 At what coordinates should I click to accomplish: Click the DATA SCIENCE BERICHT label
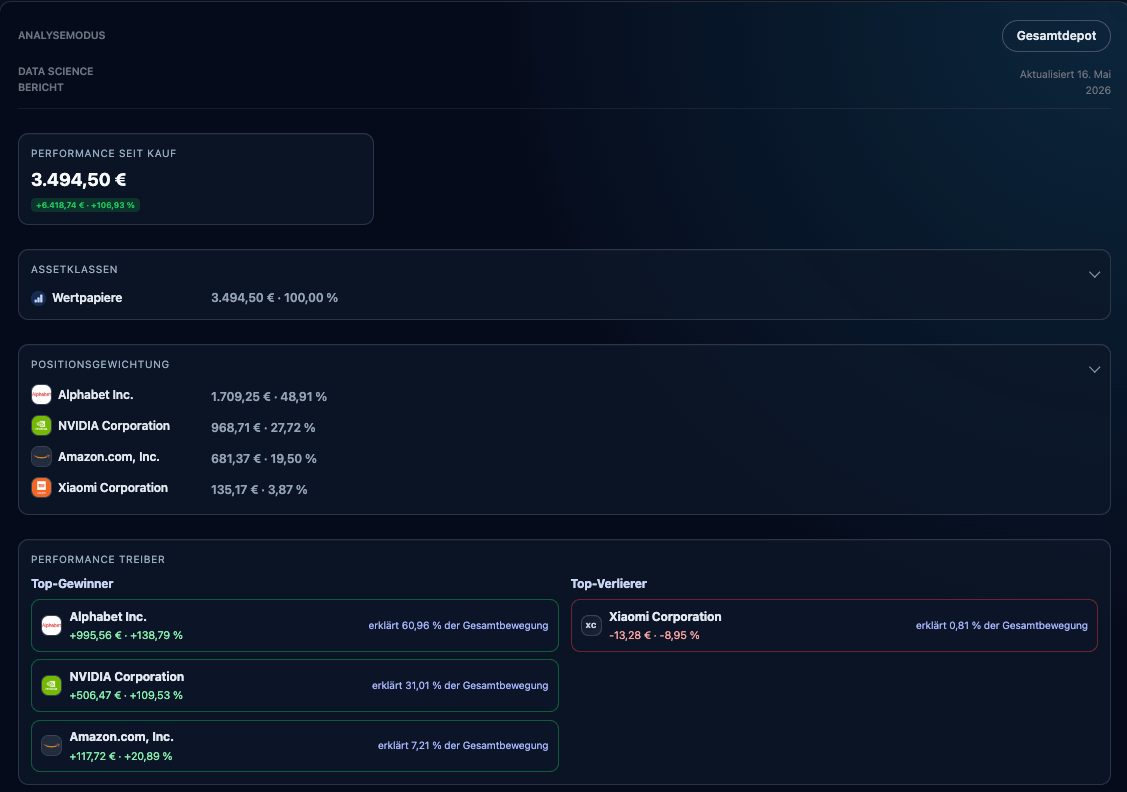click(55, 79)
